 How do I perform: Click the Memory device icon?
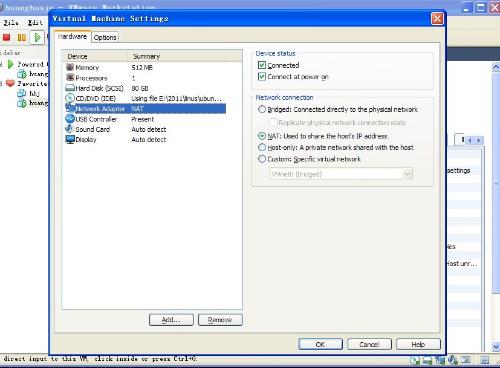pos(70,67)
